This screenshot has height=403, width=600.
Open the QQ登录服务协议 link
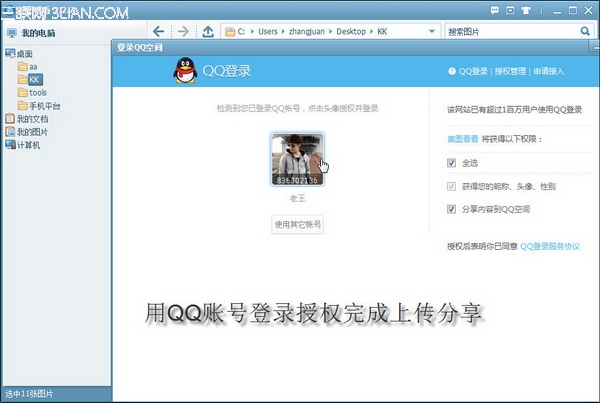[x=550, y=246]
